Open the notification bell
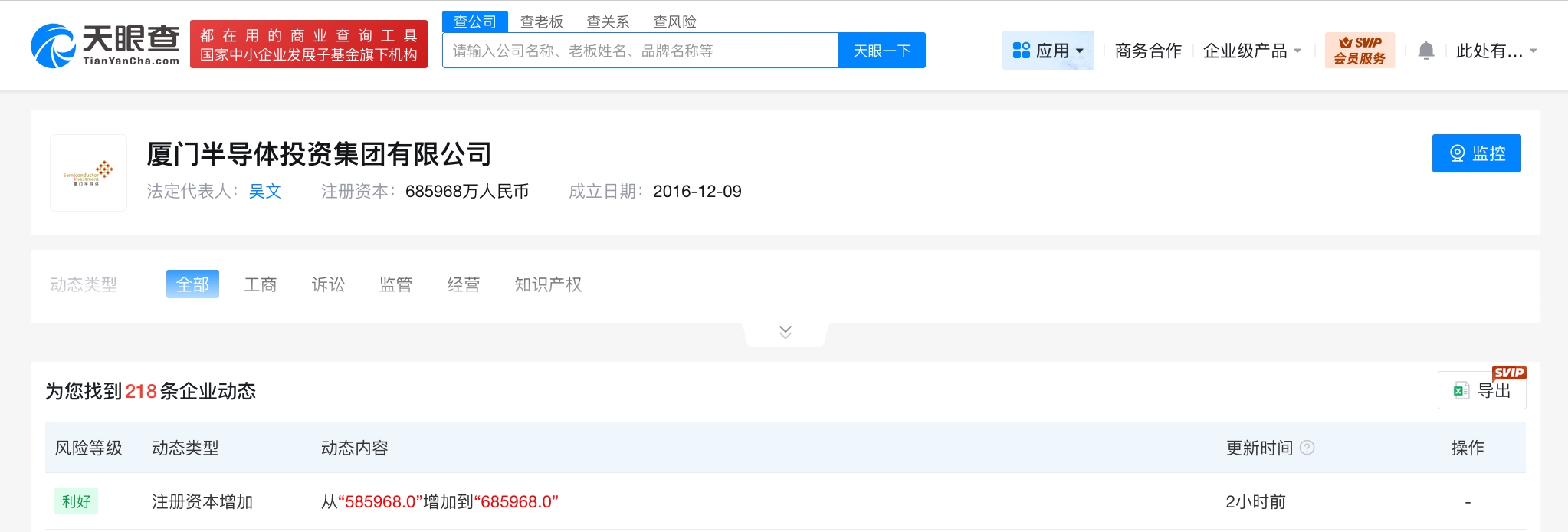Image resolution: width=1568 pixels, height=532 pixels. (x=1425, y=51)
